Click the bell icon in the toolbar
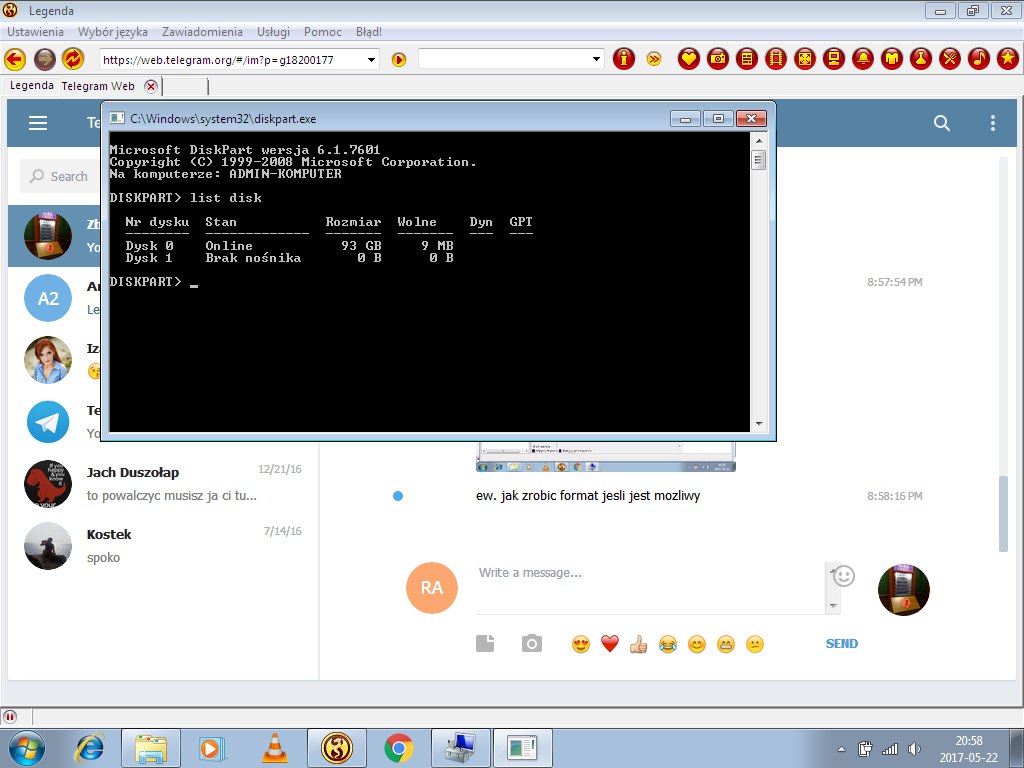 point(863,59)
